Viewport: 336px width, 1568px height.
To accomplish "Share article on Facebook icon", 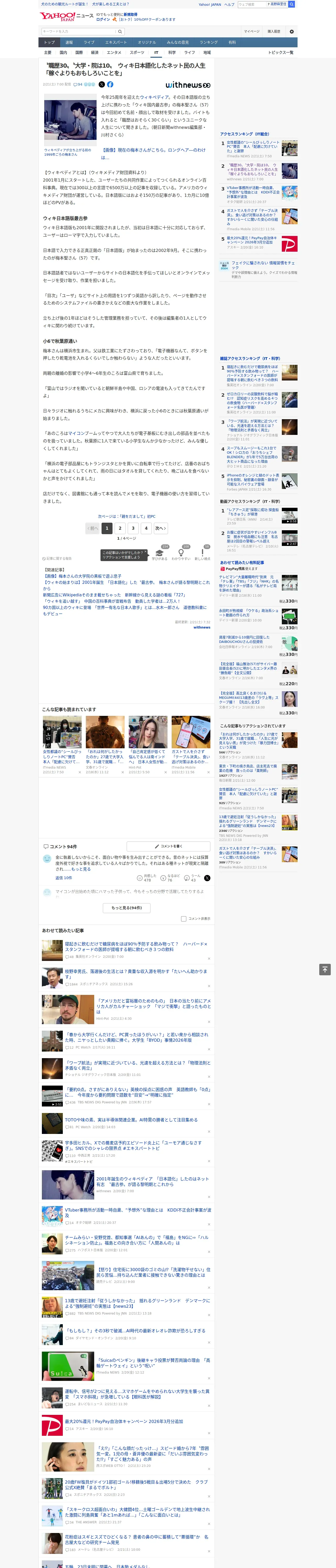I will [110, 85].
